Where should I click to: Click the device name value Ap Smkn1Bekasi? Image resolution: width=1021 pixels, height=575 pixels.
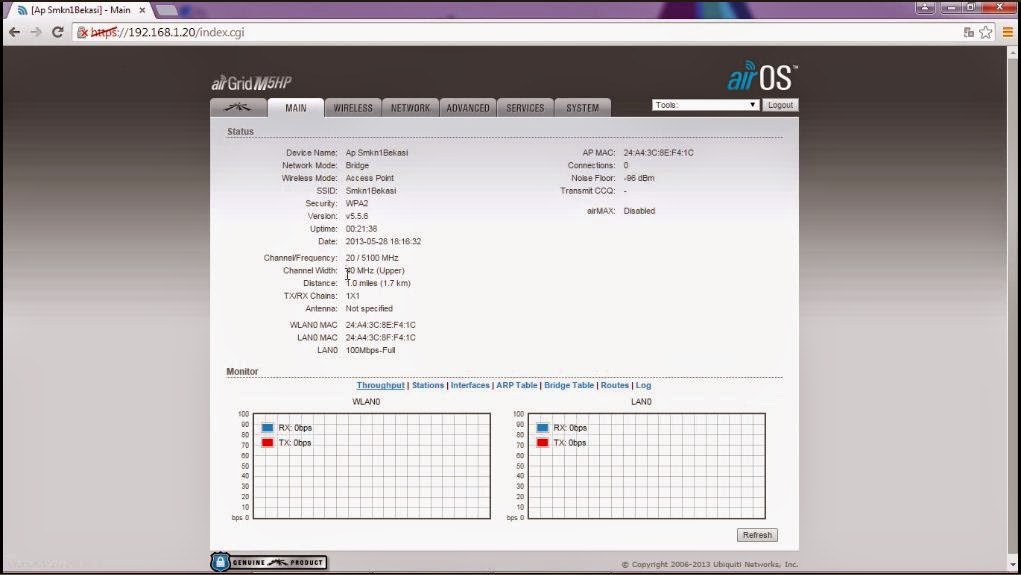pyautogui.click(x=376, y=153)
